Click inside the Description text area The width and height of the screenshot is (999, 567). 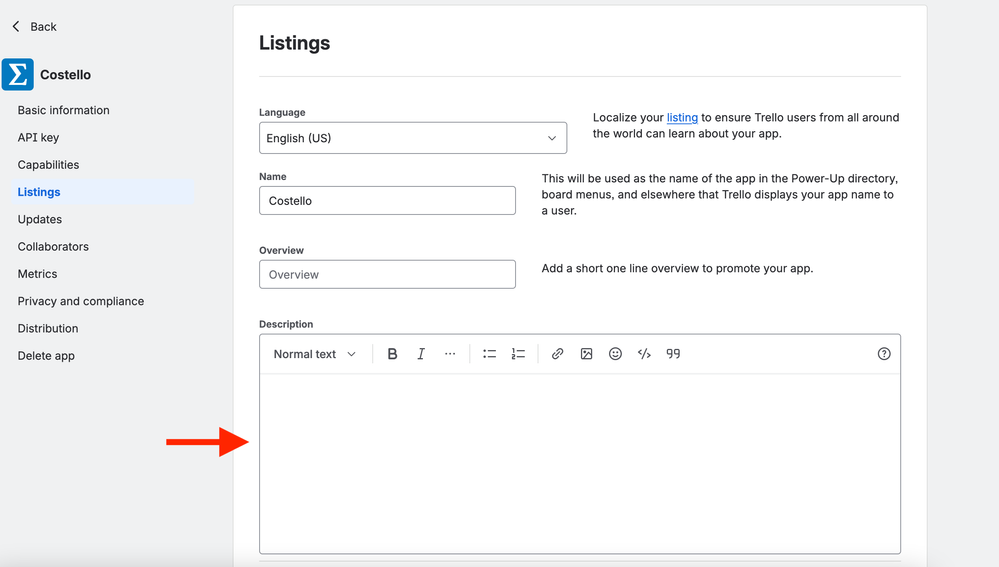(580, 463)
